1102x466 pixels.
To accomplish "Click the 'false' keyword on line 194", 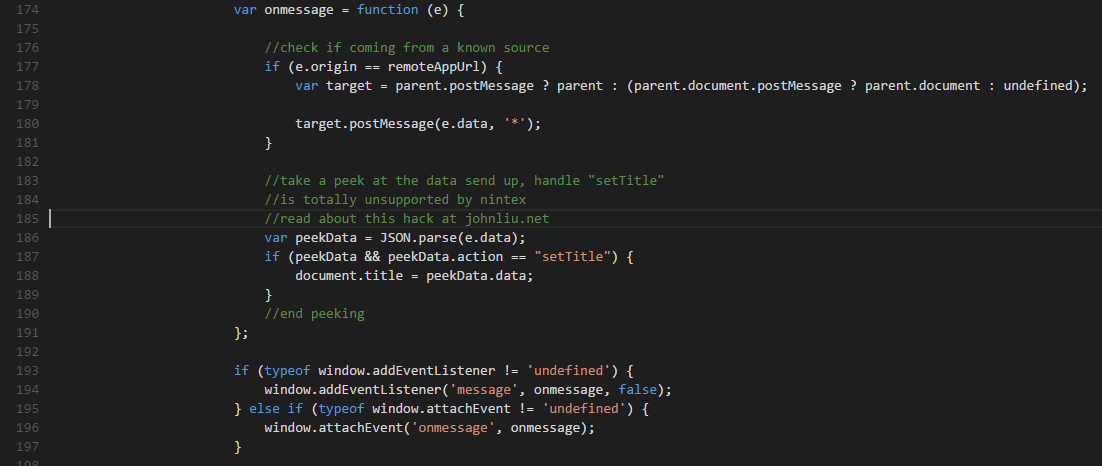I will [x=637, y=389].
